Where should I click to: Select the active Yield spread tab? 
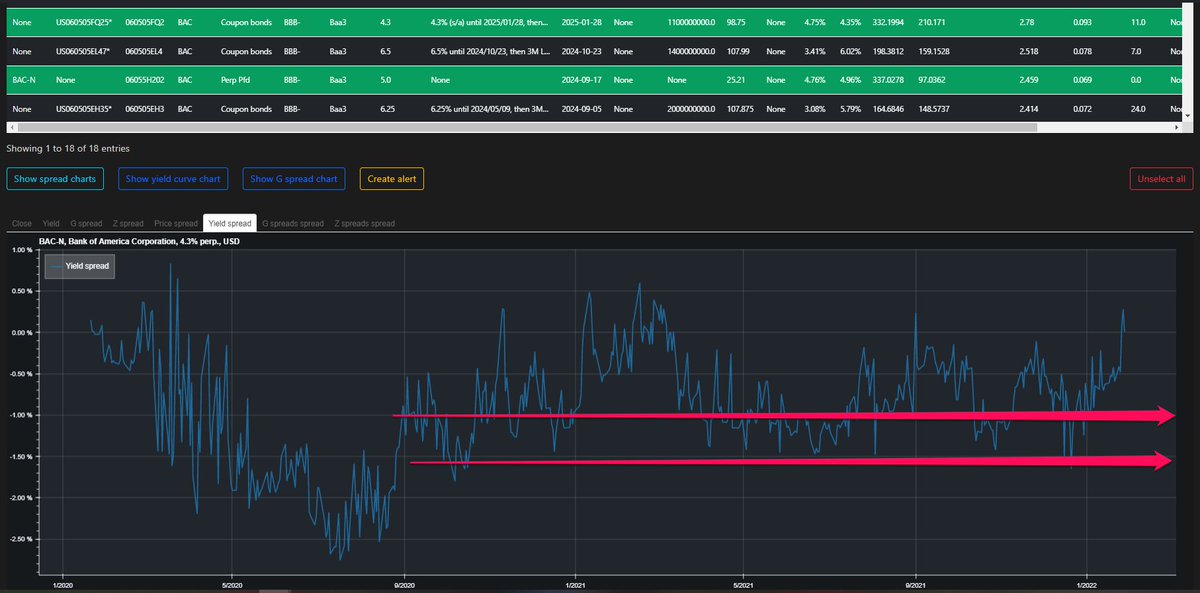pyautogui.click(x=230, y=223)
